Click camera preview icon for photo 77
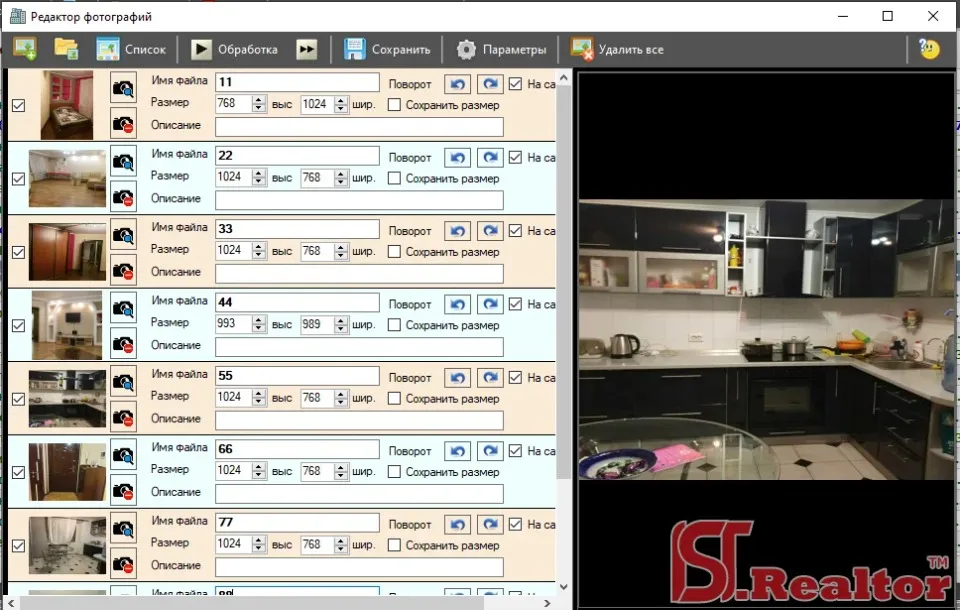Image resolution: width=960 pixels, height=610 pixels. tap(124, 529)
